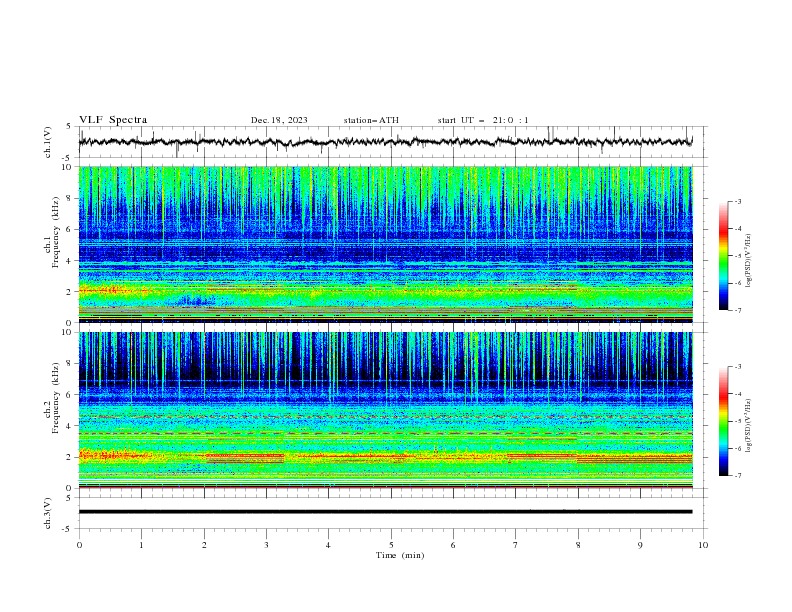Click the lower color scale bar beside ch.2

(x=723, y=421)
